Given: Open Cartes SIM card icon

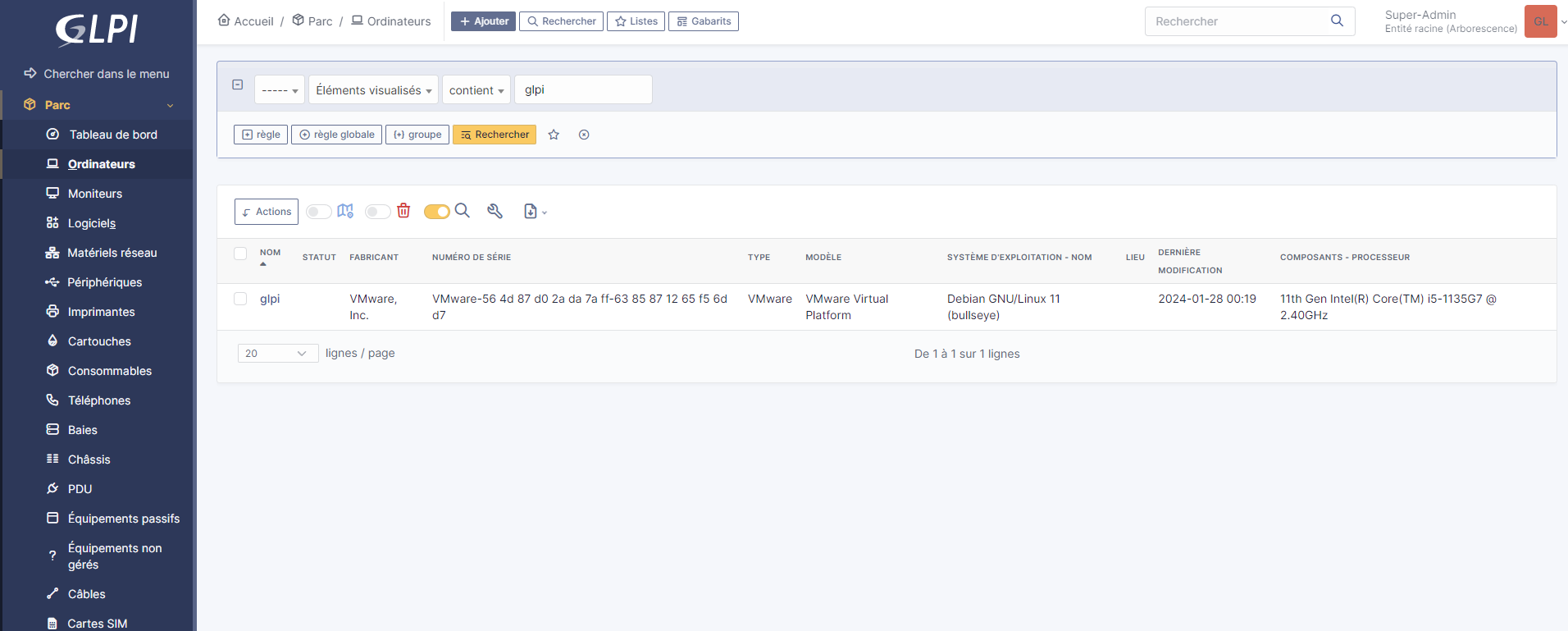Looking at the screenshot, I should 52,623.
